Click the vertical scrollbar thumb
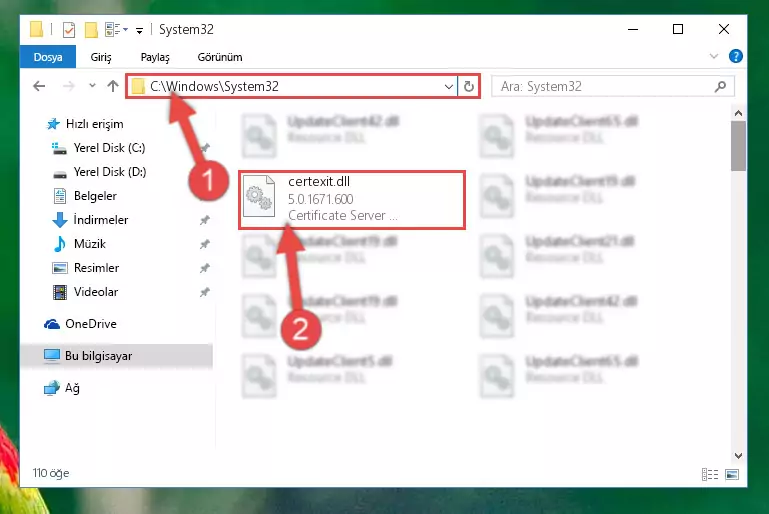This screenshot has width=769, height=514. click(738, 146)
